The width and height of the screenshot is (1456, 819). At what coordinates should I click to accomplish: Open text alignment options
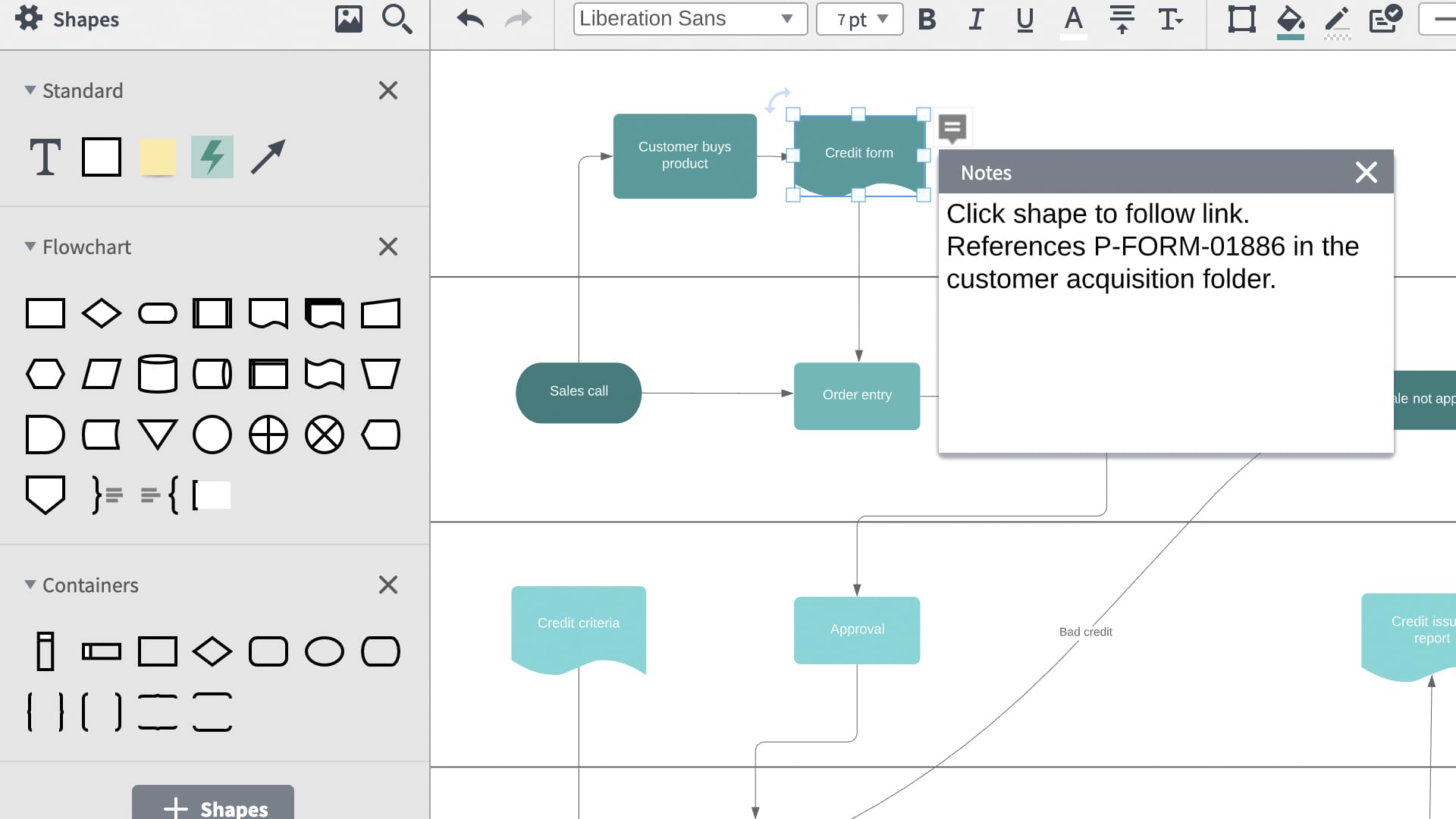coord(1122,19)
